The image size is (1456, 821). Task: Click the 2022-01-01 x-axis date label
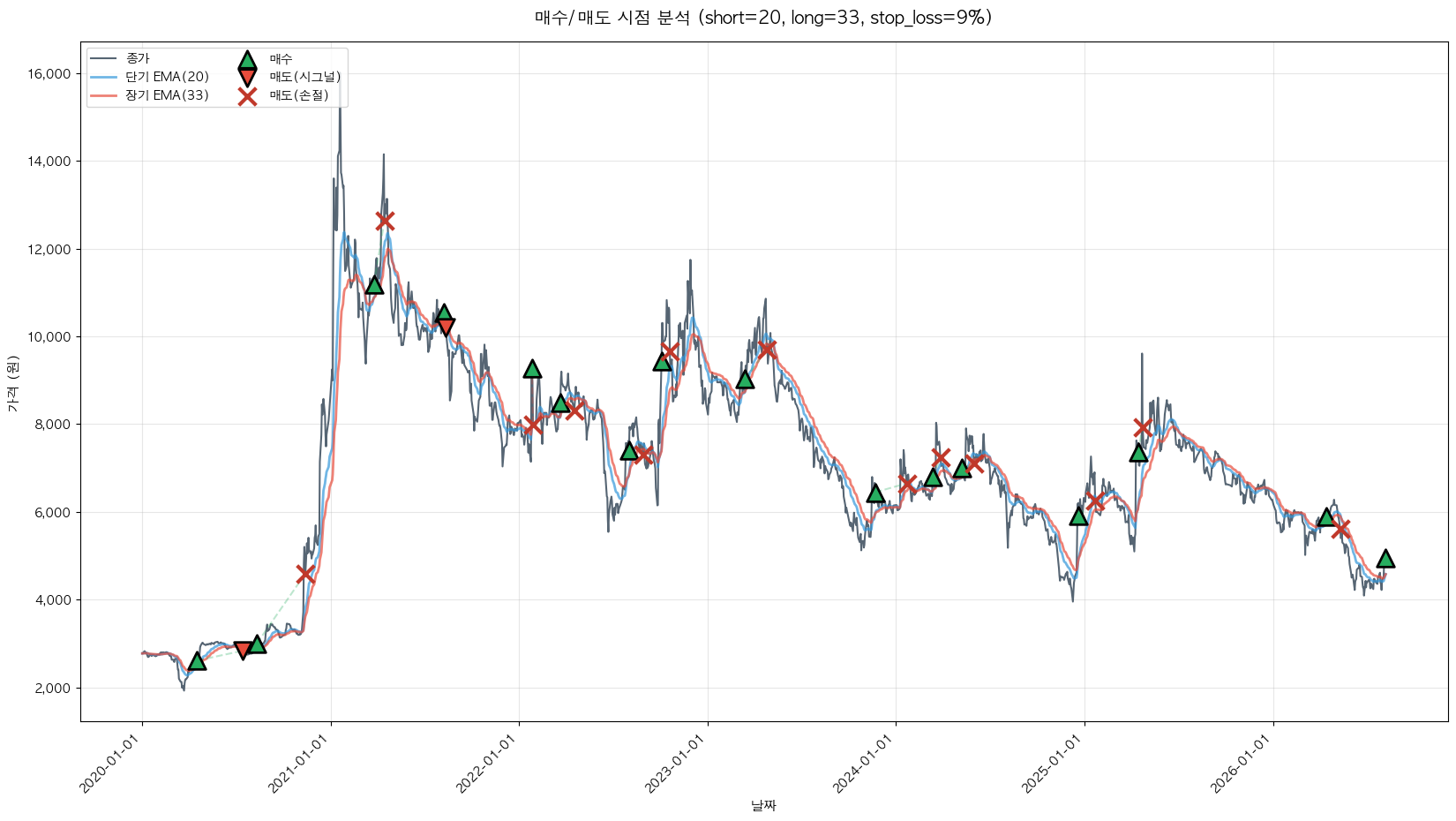(488, 765)
